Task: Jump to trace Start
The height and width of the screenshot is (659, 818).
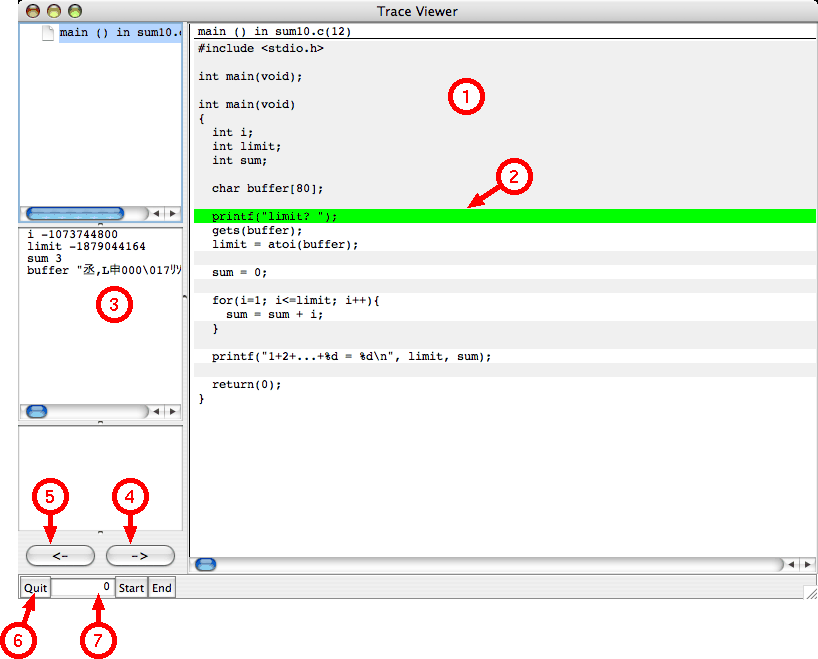Action: pos(131,588)
